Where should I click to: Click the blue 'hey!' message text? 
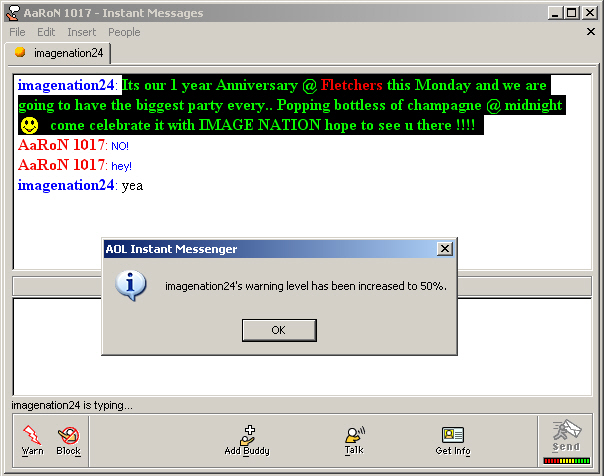[121, 166]
